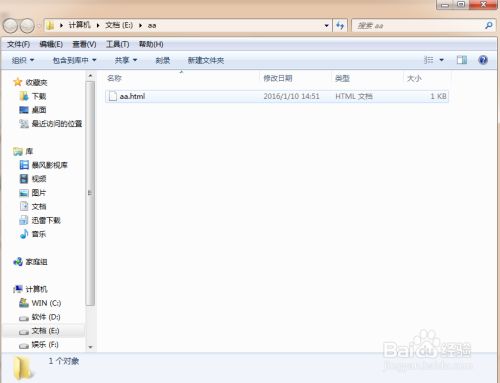
Task: Go back with the Back arrow button
Action: [x=10, y=26]
